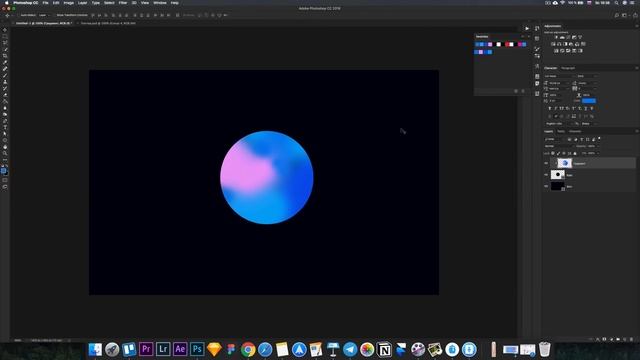Select the Eyedropper tool

5,62
